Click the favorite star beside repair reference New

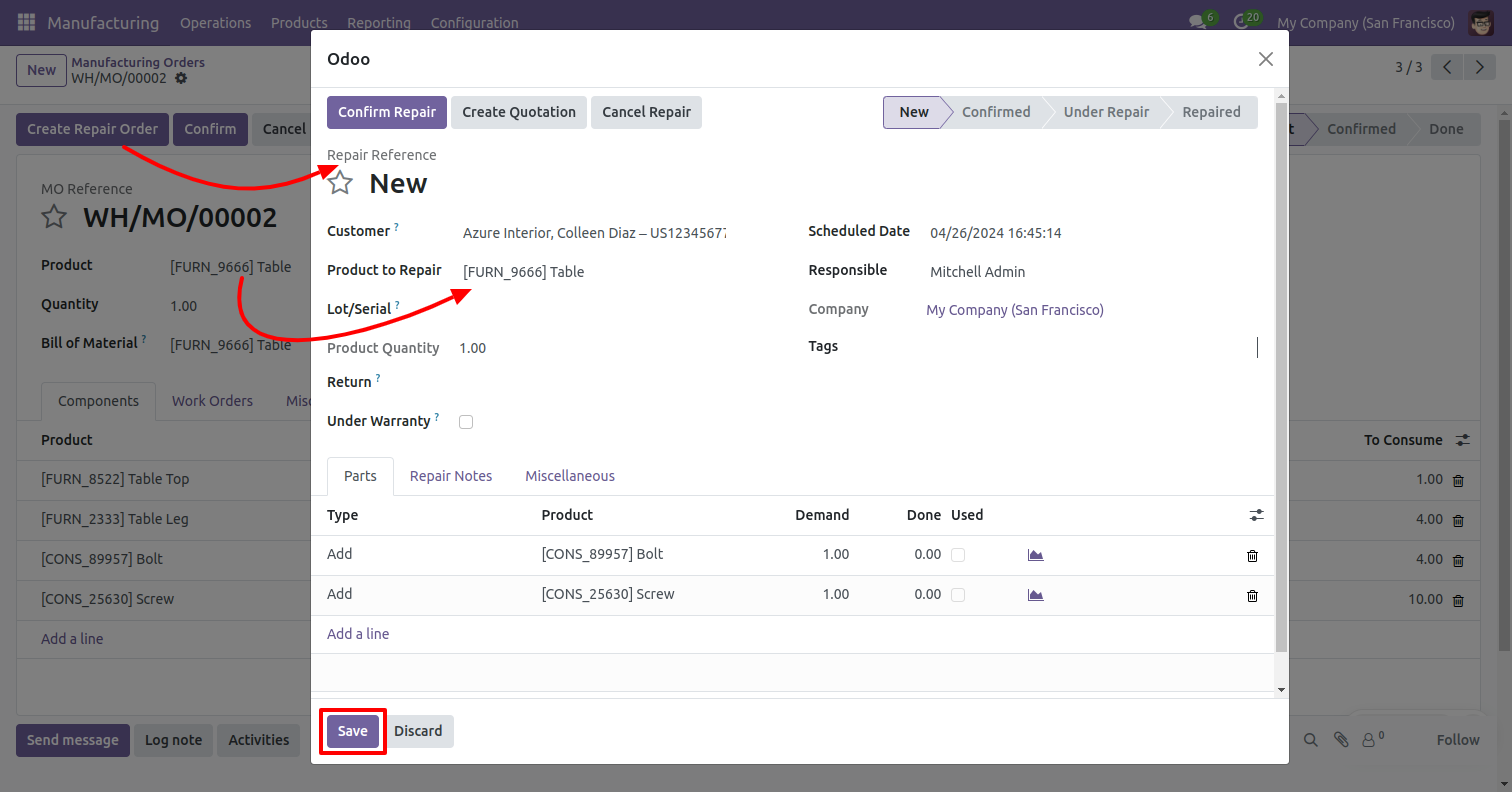tap(341, 183)
